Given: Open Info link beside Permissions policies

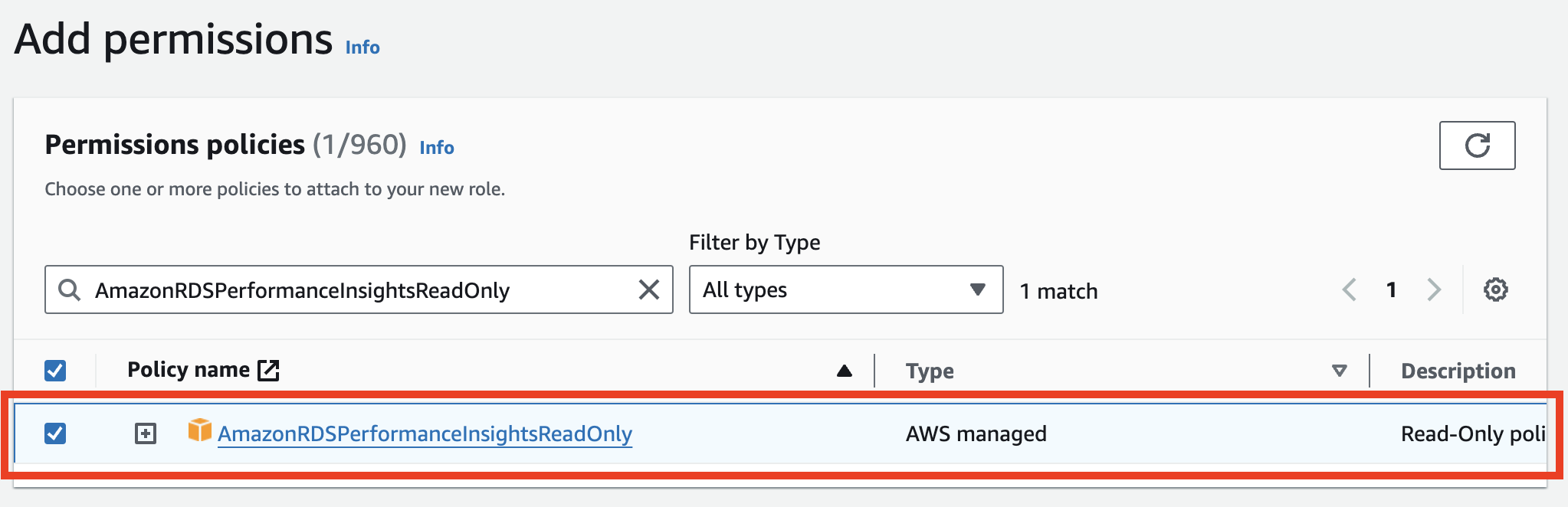Looking at the screenshot, I should [437, 148].
